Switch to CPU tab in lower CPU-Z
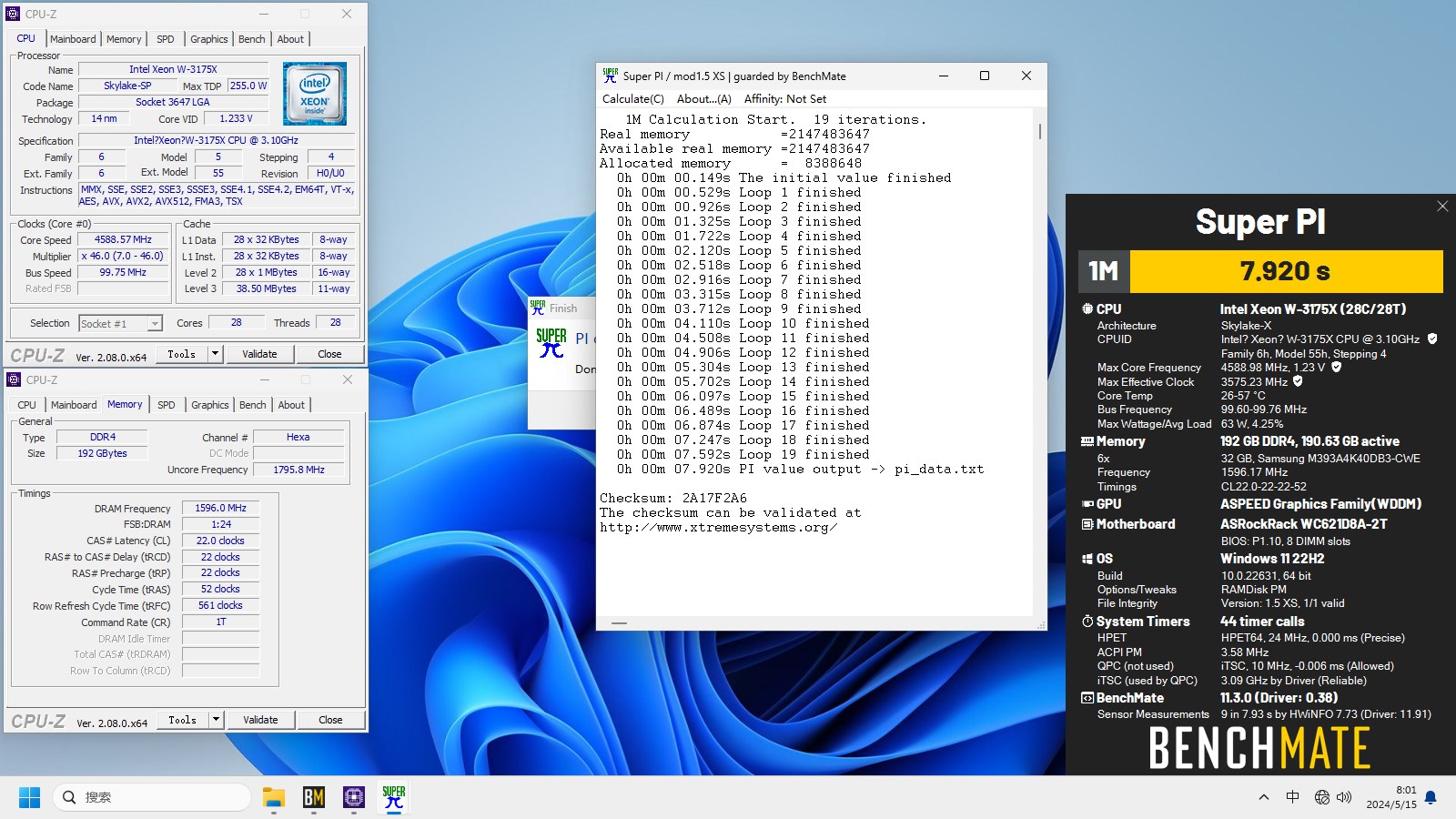The width and height of the screenshot is (1456, 819). coord(27,405)
